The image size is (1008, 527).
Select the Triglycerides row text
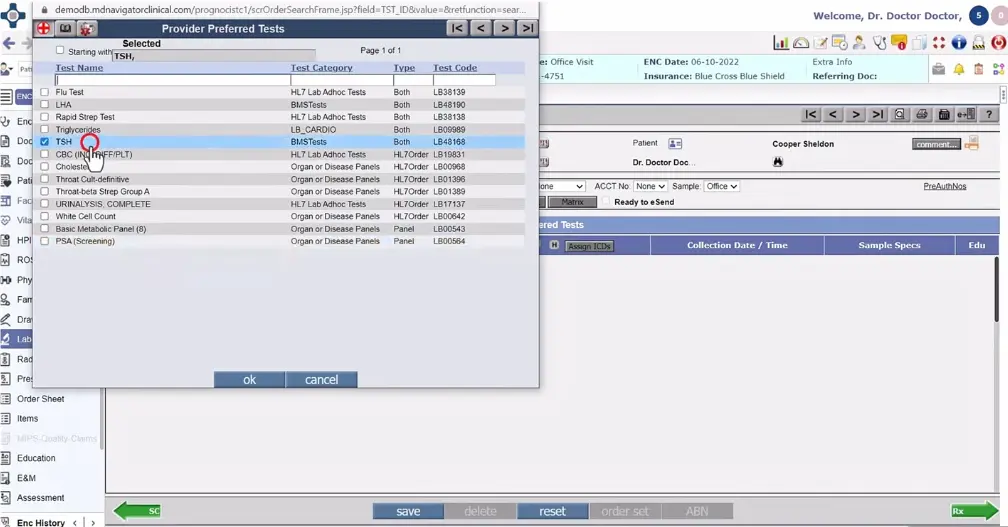[78, 129]
